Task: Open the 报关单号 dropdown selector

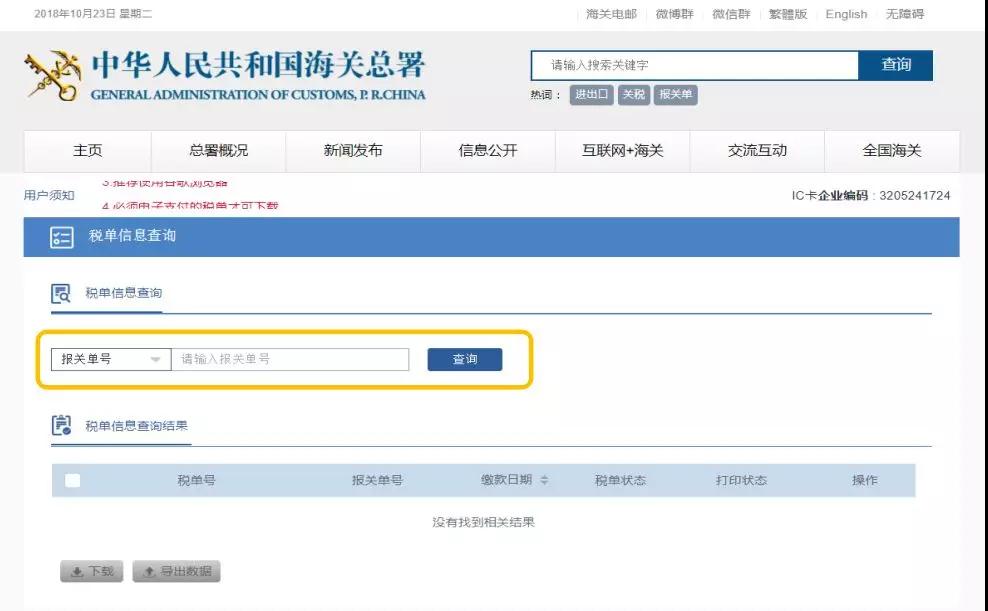Action: click(x=110, y=359)
